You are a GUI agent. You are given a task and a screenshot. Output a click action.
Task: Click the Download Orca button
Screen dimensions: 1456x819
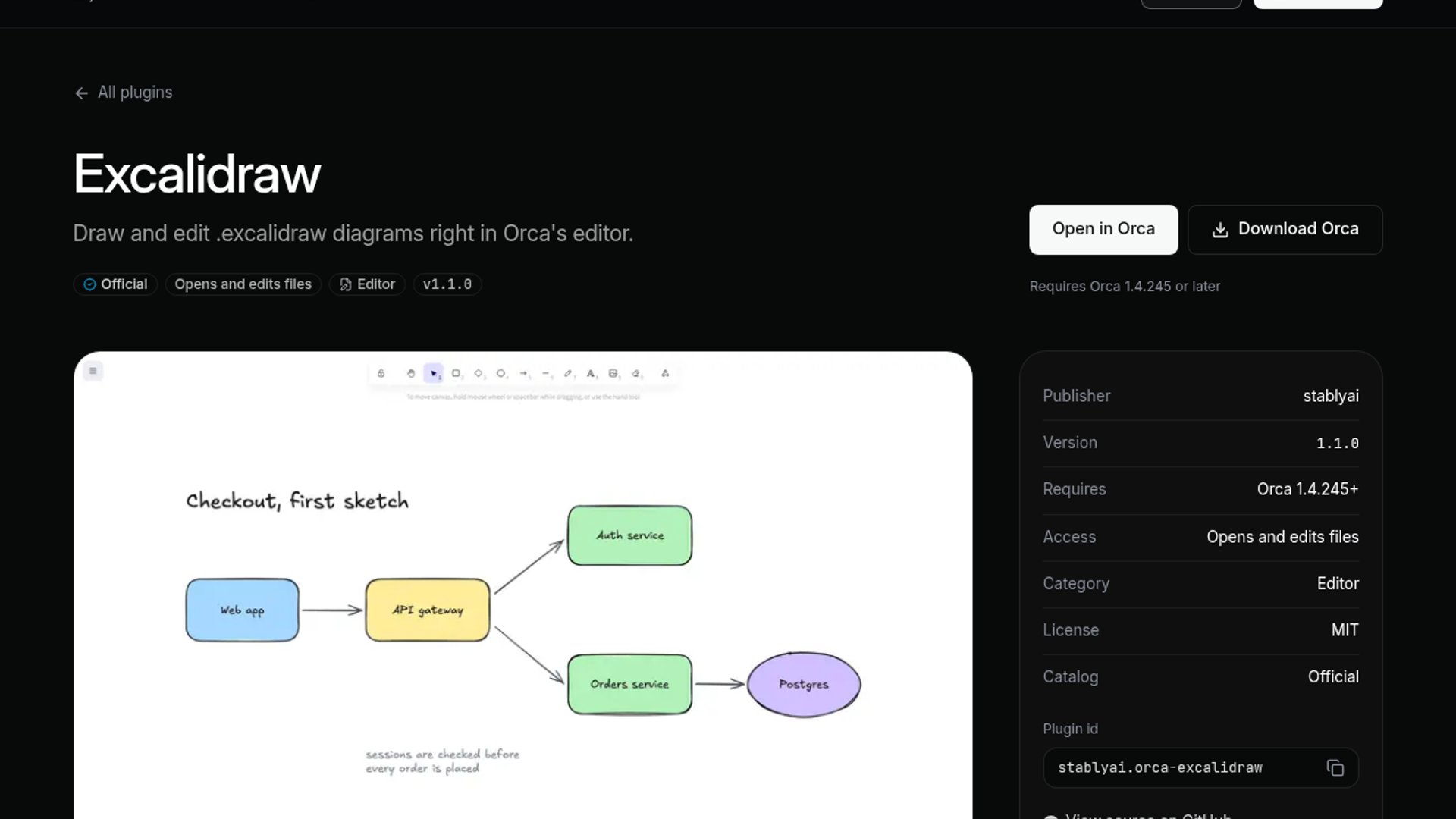click(1285, 230)
